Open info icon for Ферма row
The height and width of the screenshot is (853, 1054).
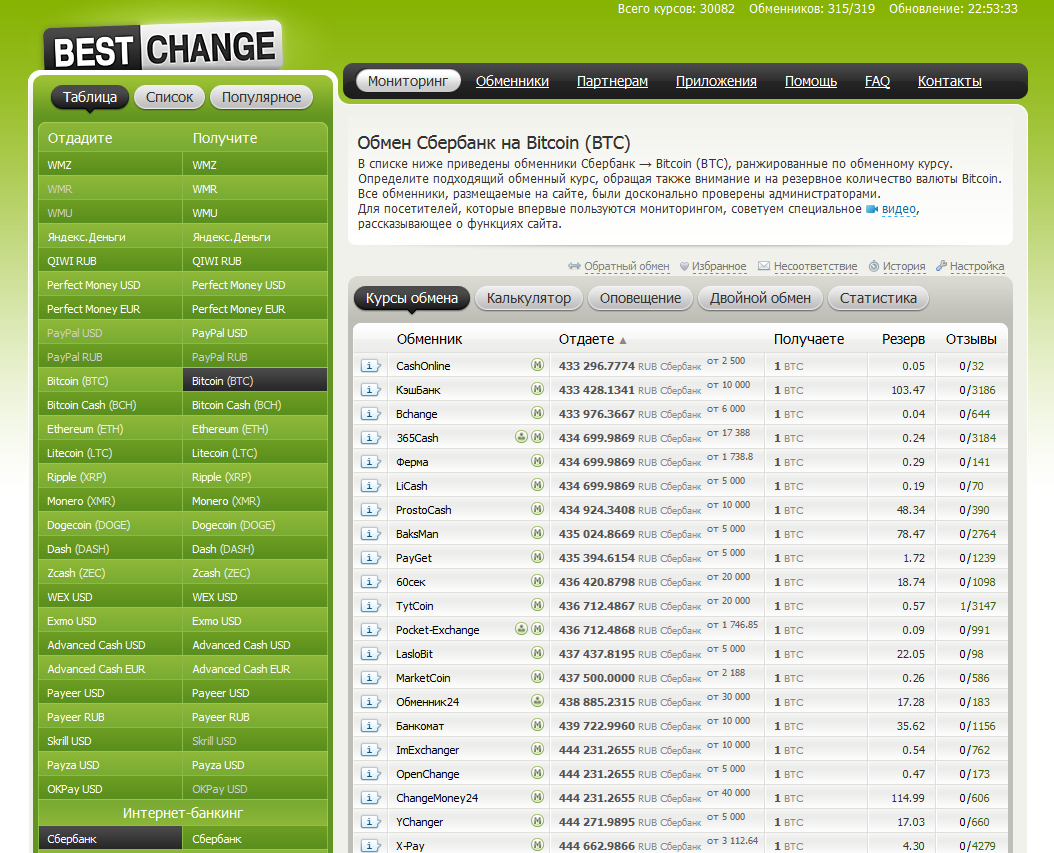pos(370,462)
